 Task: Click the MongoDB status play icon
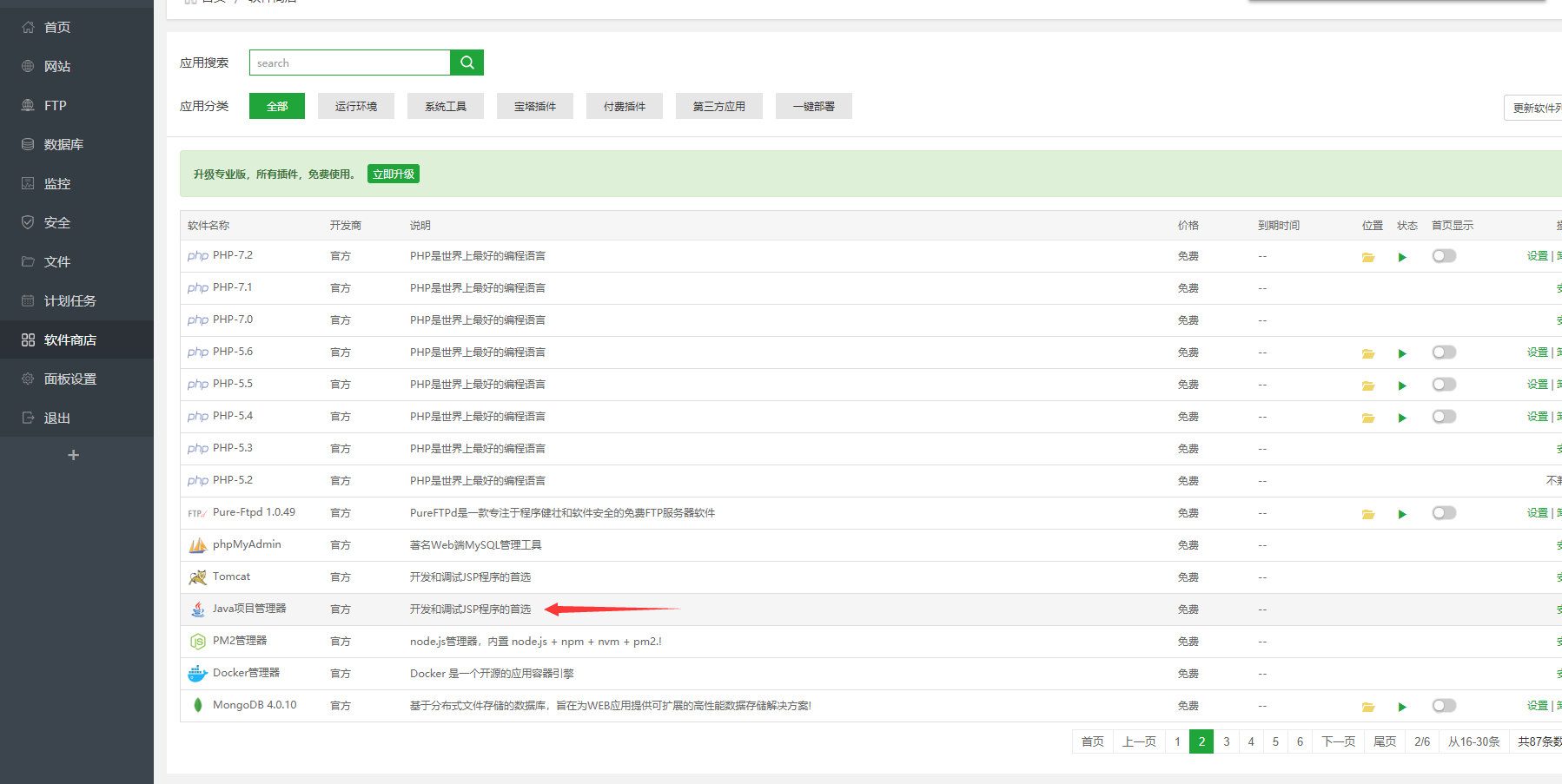coord(1402,707)
